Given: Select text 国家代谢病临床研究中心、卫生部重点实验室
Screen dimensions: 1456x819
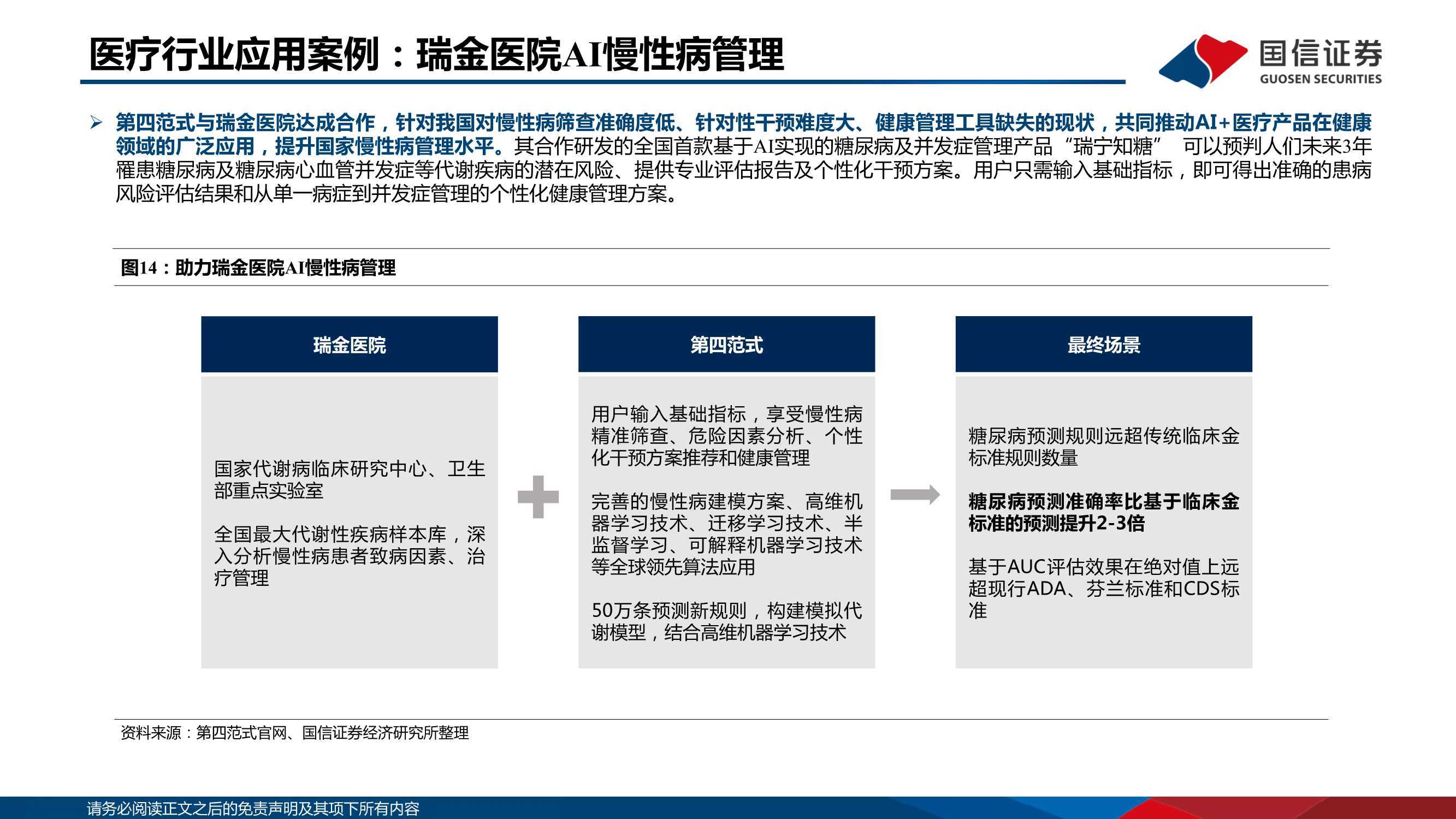Looking at the screenshot, I should coord(350,479).
